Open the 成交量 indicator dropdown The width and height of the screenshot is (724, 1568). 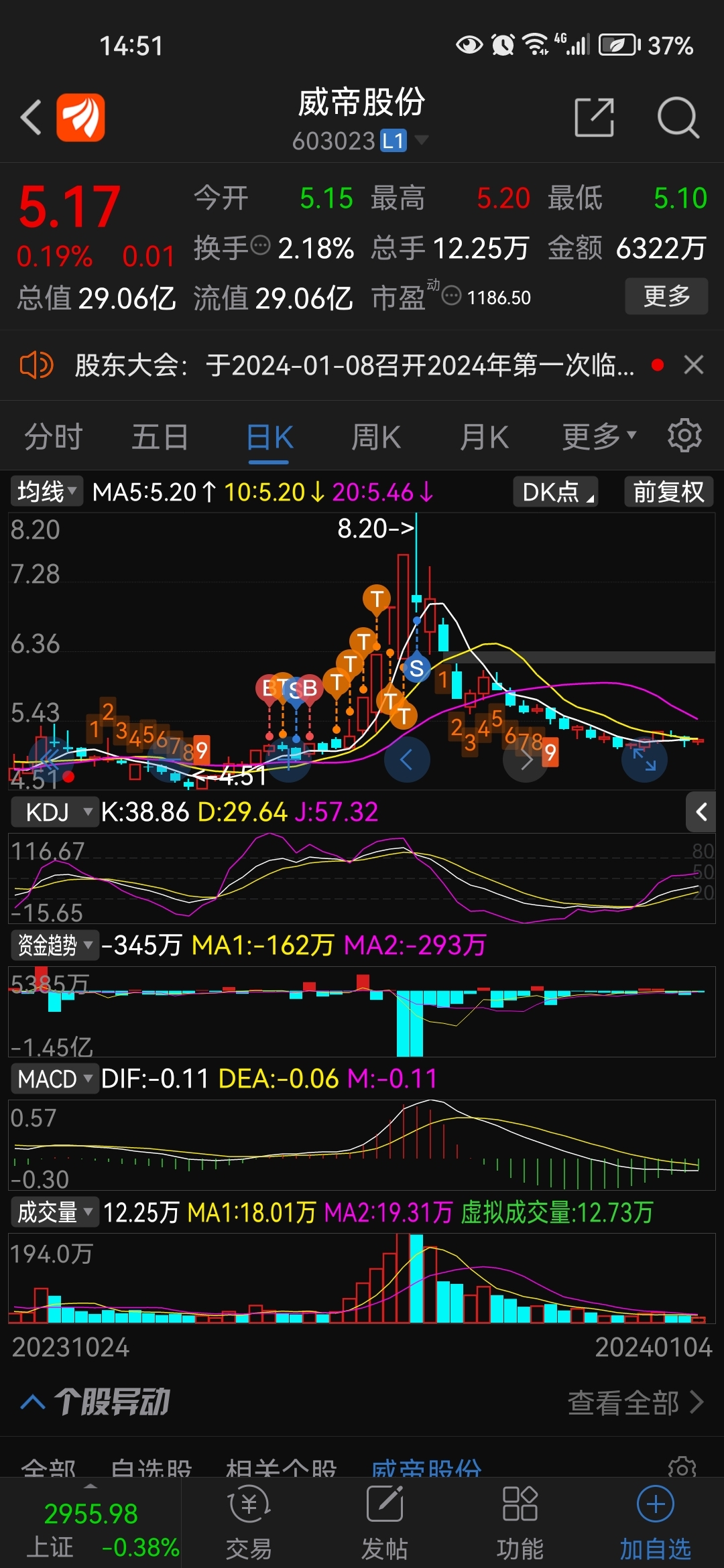click(55, 1212)
